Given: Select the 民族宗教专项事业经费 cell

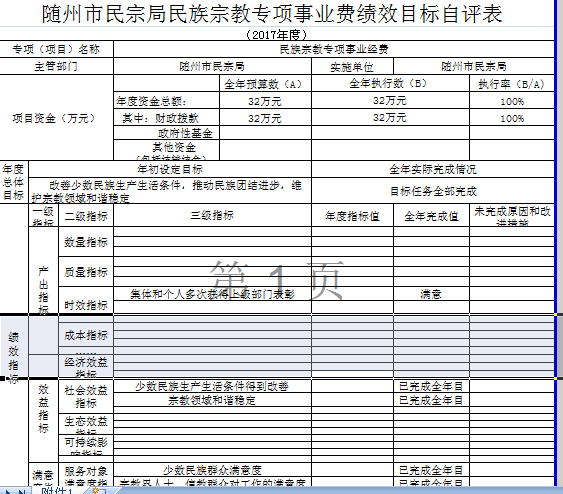Looking at the screenshot, I should click(334, 49).
